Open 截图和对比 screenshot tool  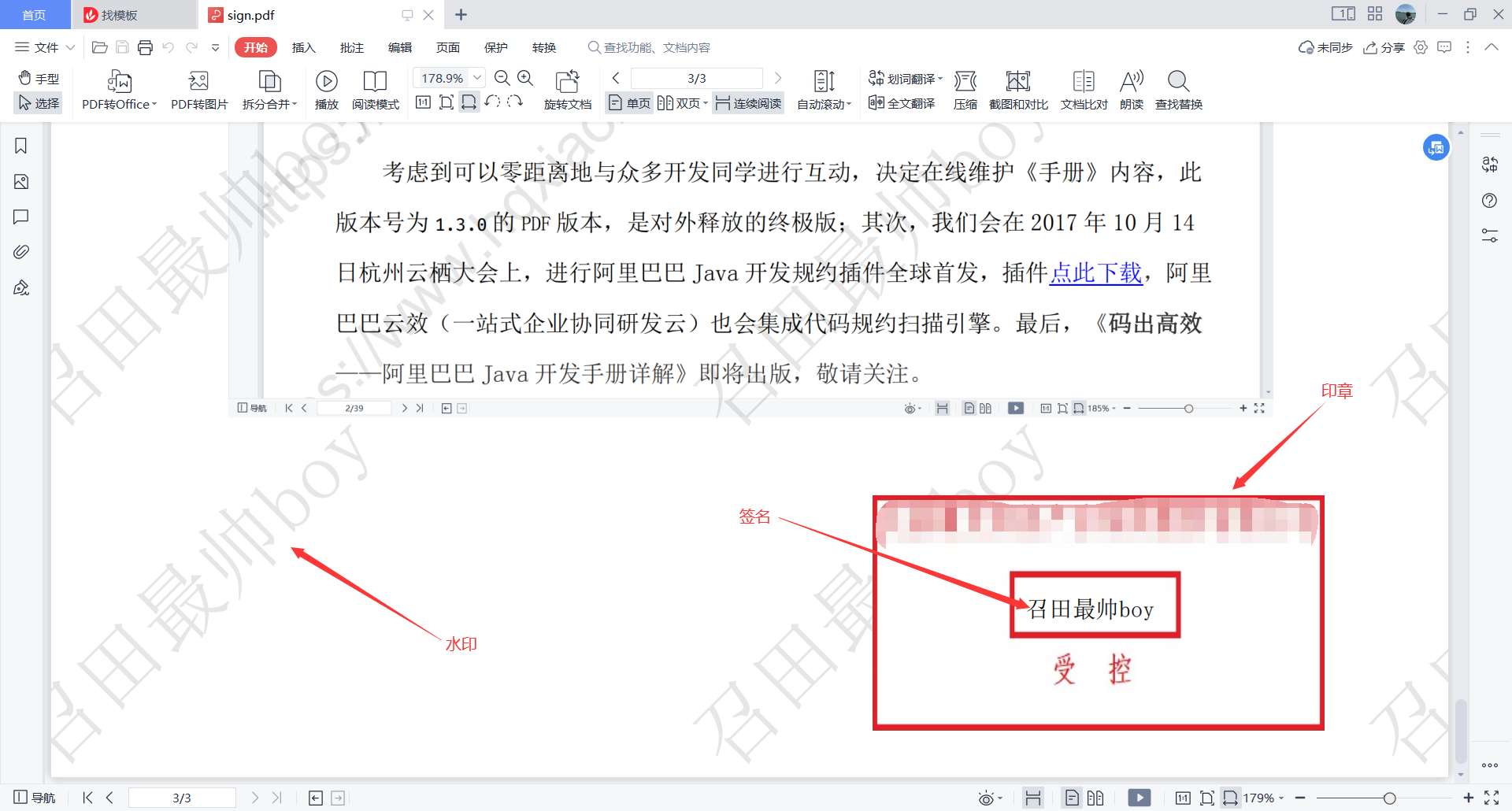click(1018, 90)
